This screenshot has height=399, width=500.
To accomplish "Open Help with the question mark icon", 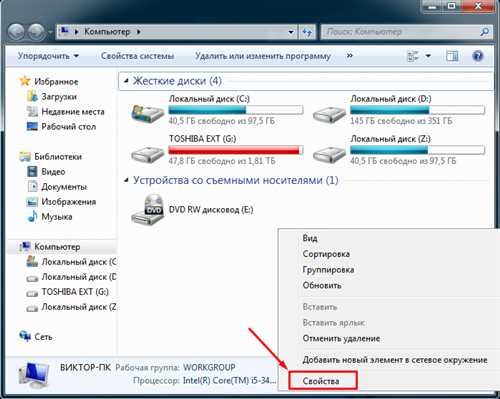I will point(478,56).
